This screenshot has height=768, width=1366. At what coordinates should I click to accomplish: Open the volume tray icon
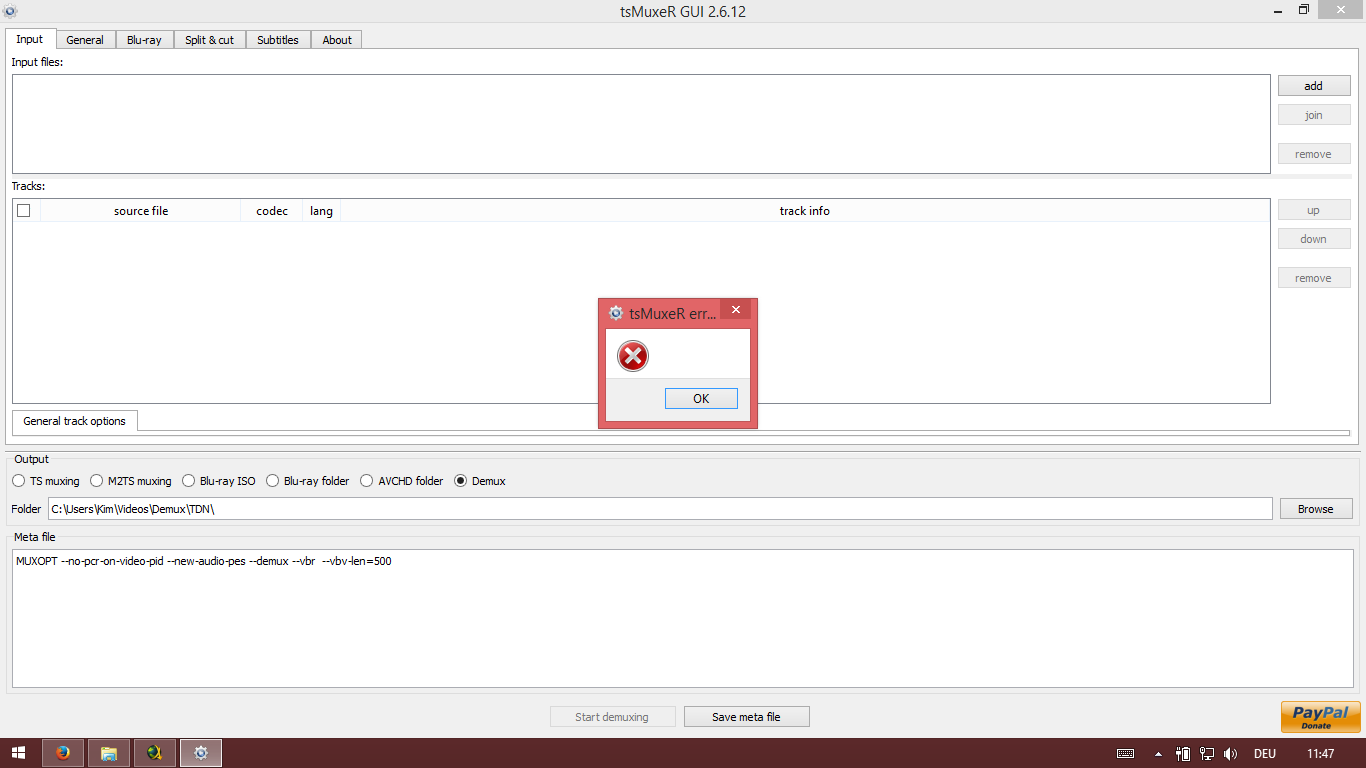[1230, 753]
